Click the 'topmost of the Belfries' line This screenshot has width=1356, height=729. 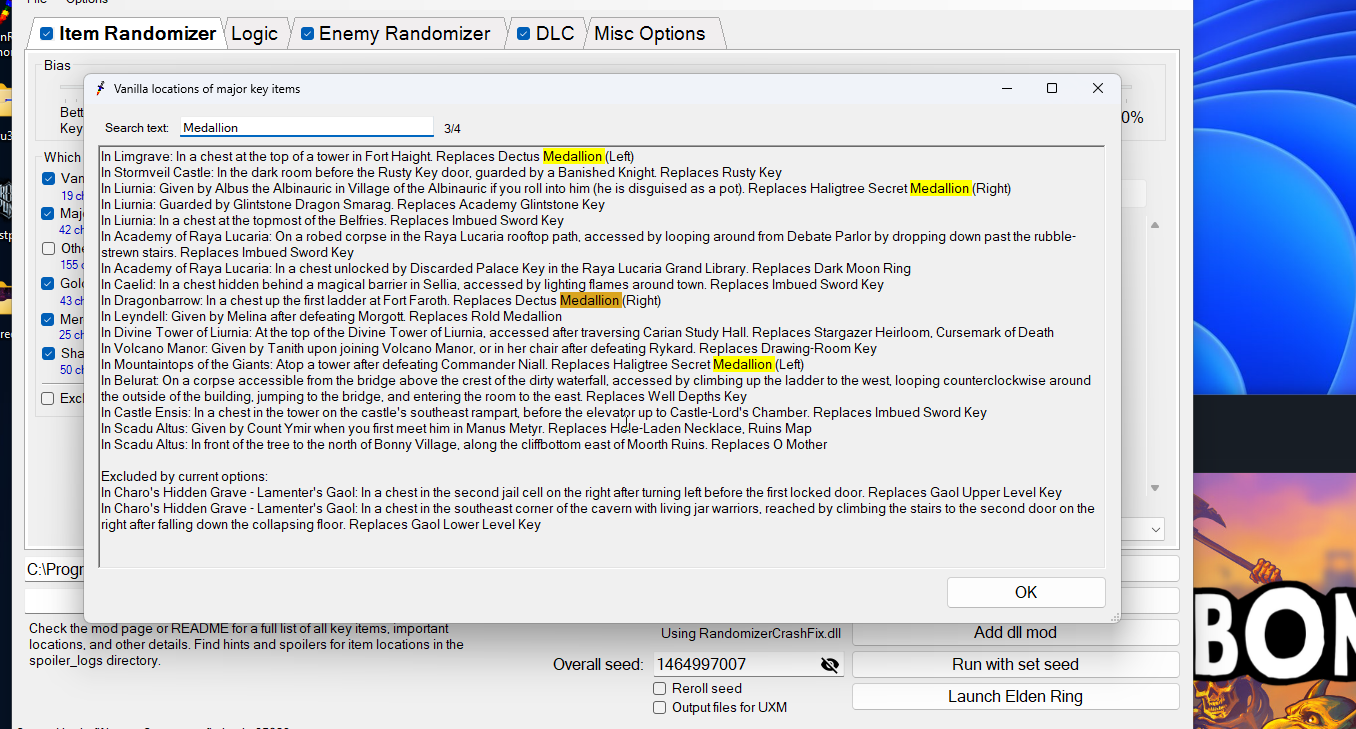point(333,221)
